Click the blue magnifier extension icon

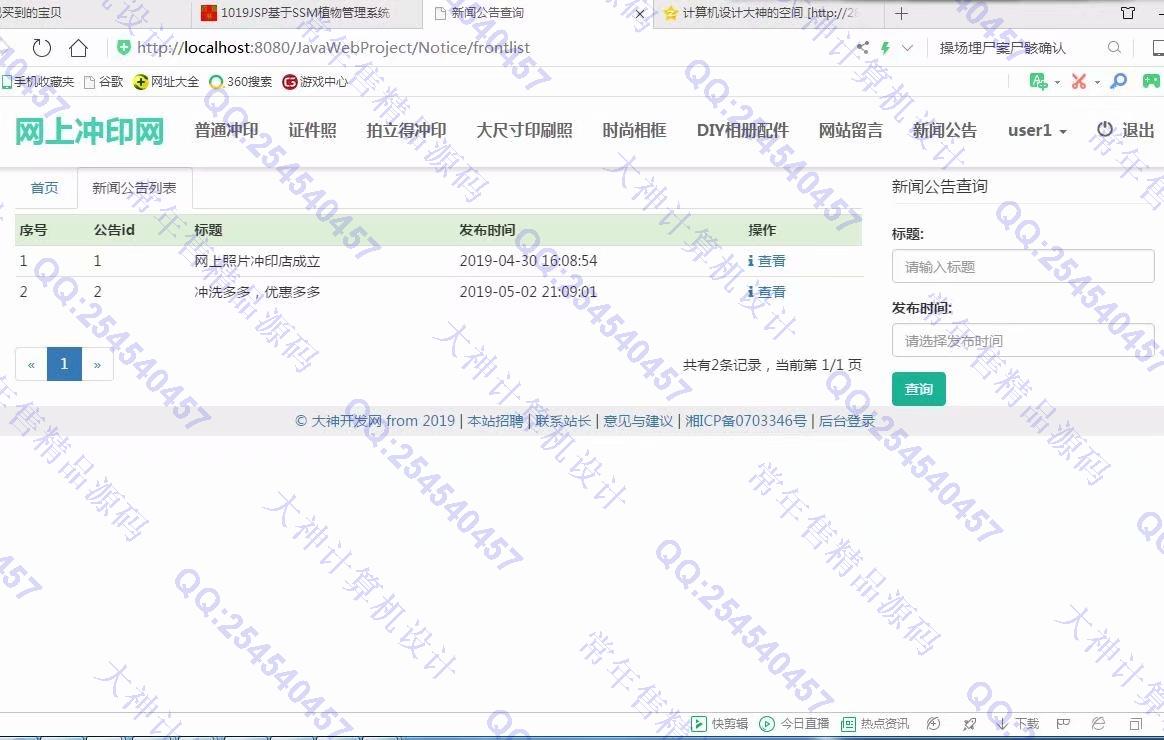tap(1118, 81)
